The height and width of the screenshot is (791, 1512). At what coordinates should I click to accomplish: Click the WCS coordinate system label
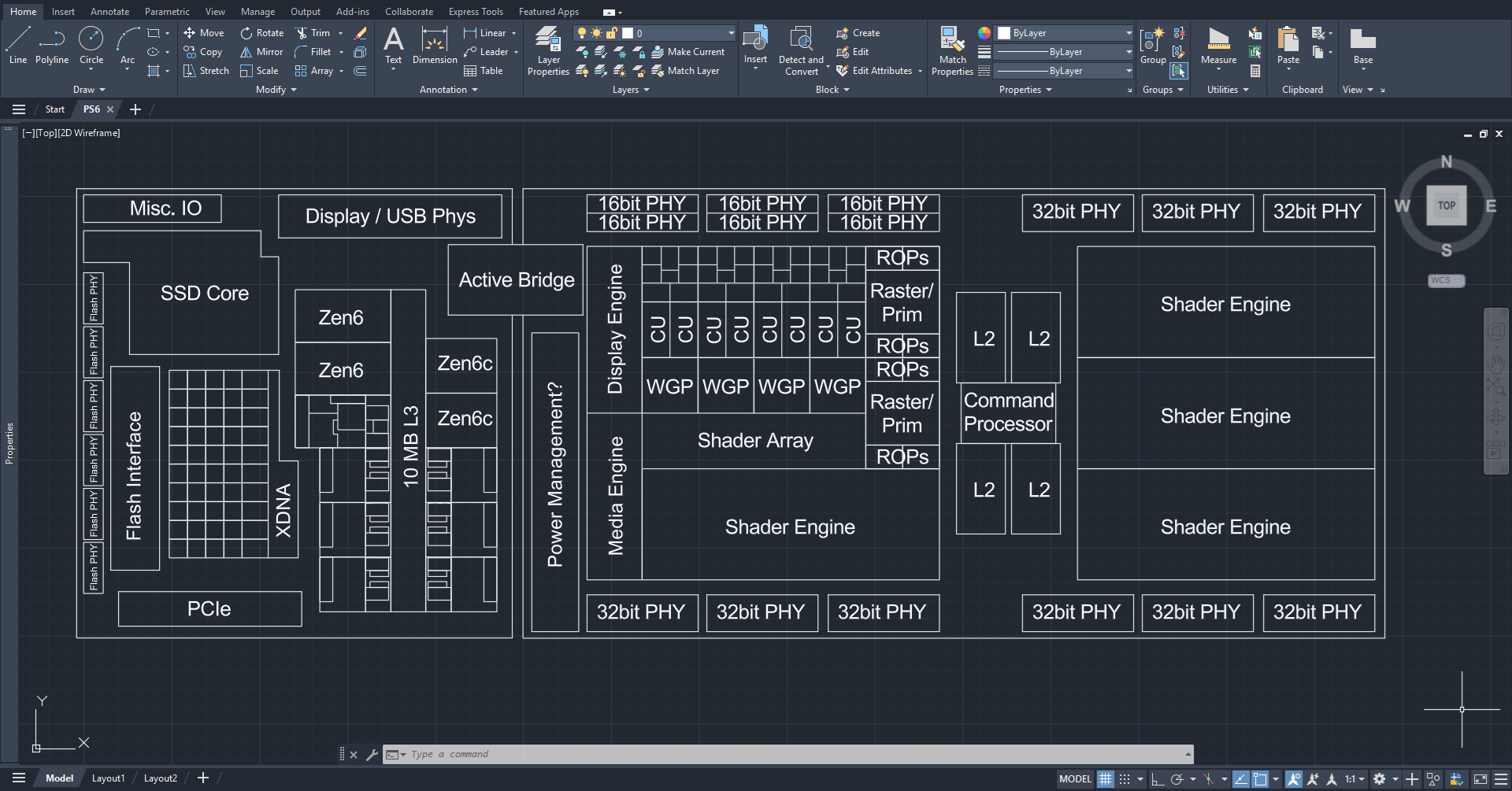pos(1446,280)
